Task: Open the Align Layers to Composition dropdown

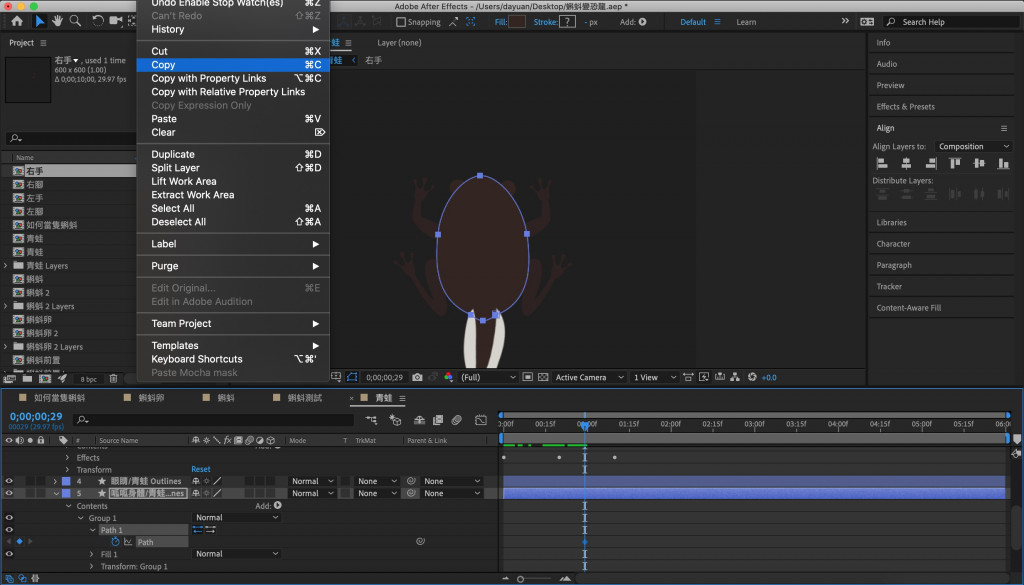Action: (973, 146)
